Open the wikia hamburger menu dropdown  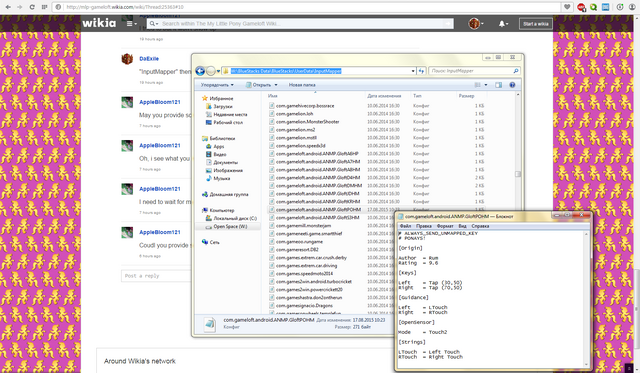point(131,24)
